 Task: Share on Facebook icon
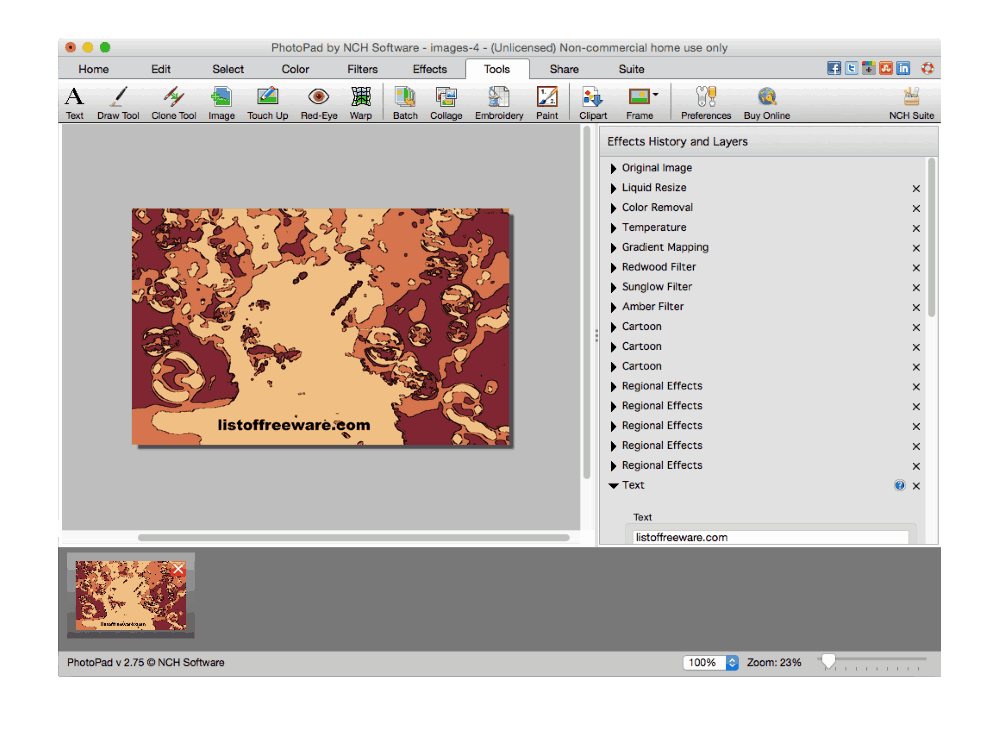(x=834, y=68)
